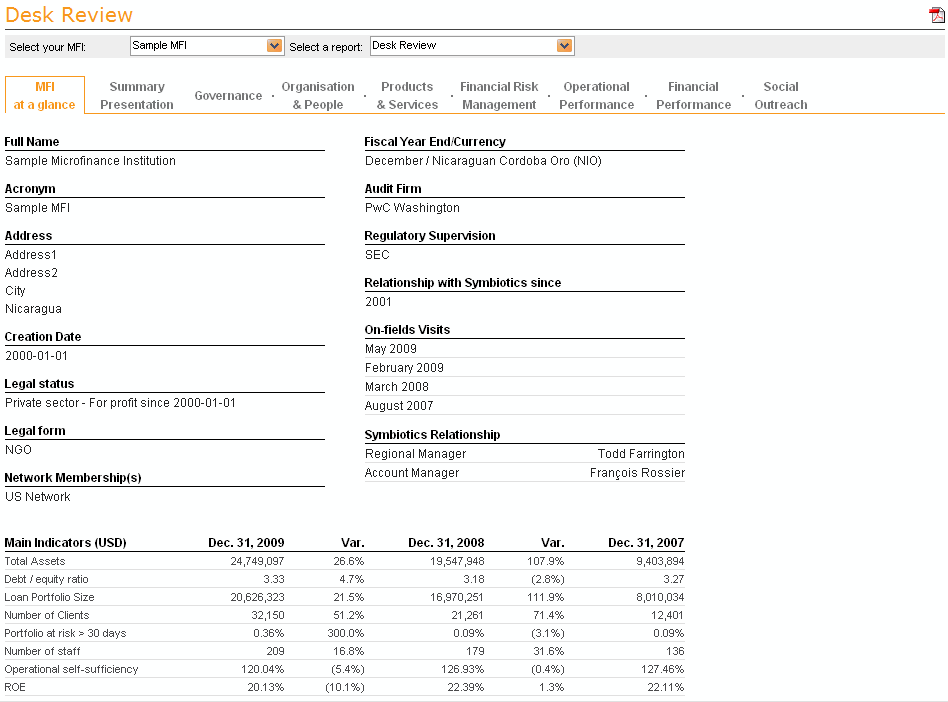Go to the Governance tab
The image size is (948, 702).
228,96
